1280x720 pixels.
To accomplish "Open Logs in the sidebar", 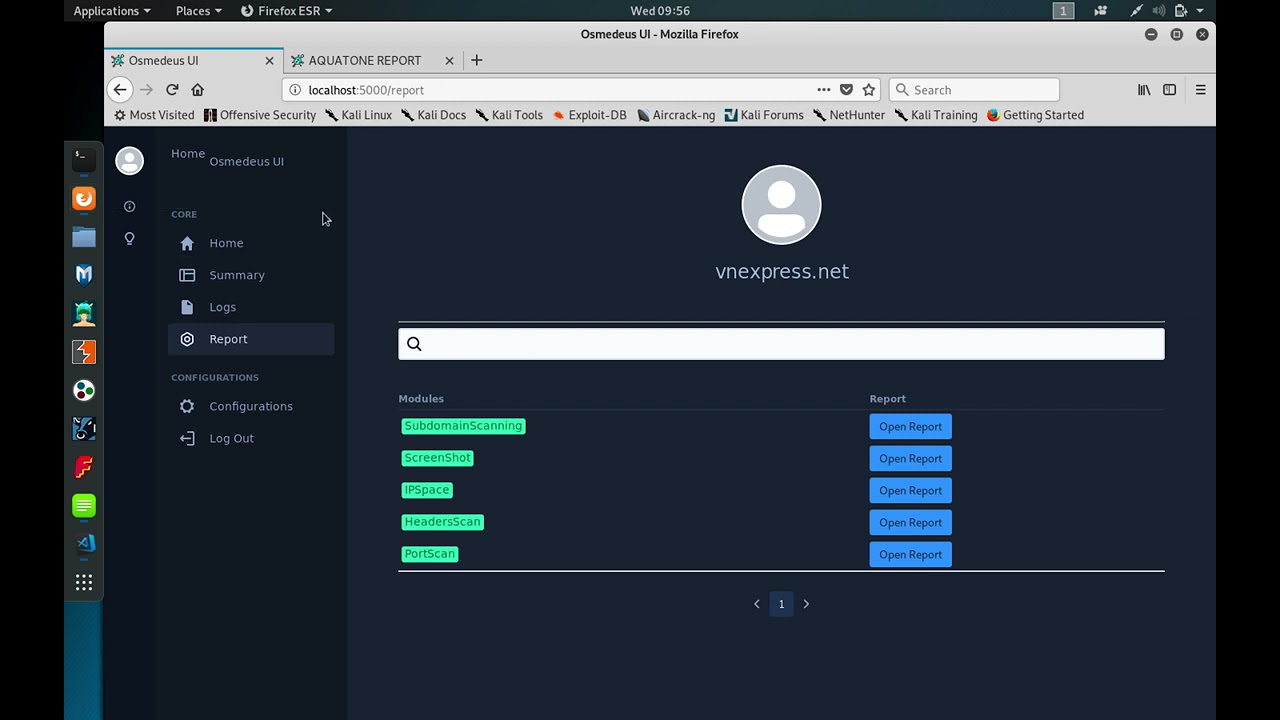I will pos(251,307).
